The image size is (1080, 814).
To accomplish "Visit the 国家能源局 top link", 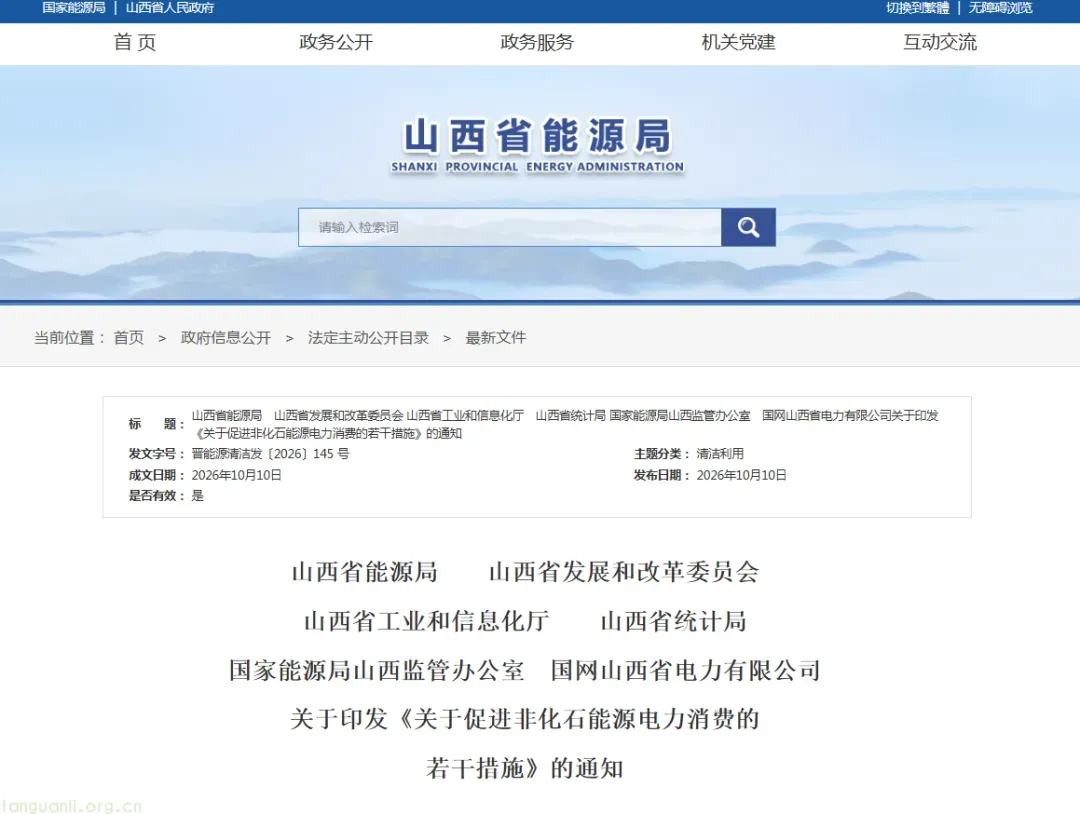I will 74,8.
